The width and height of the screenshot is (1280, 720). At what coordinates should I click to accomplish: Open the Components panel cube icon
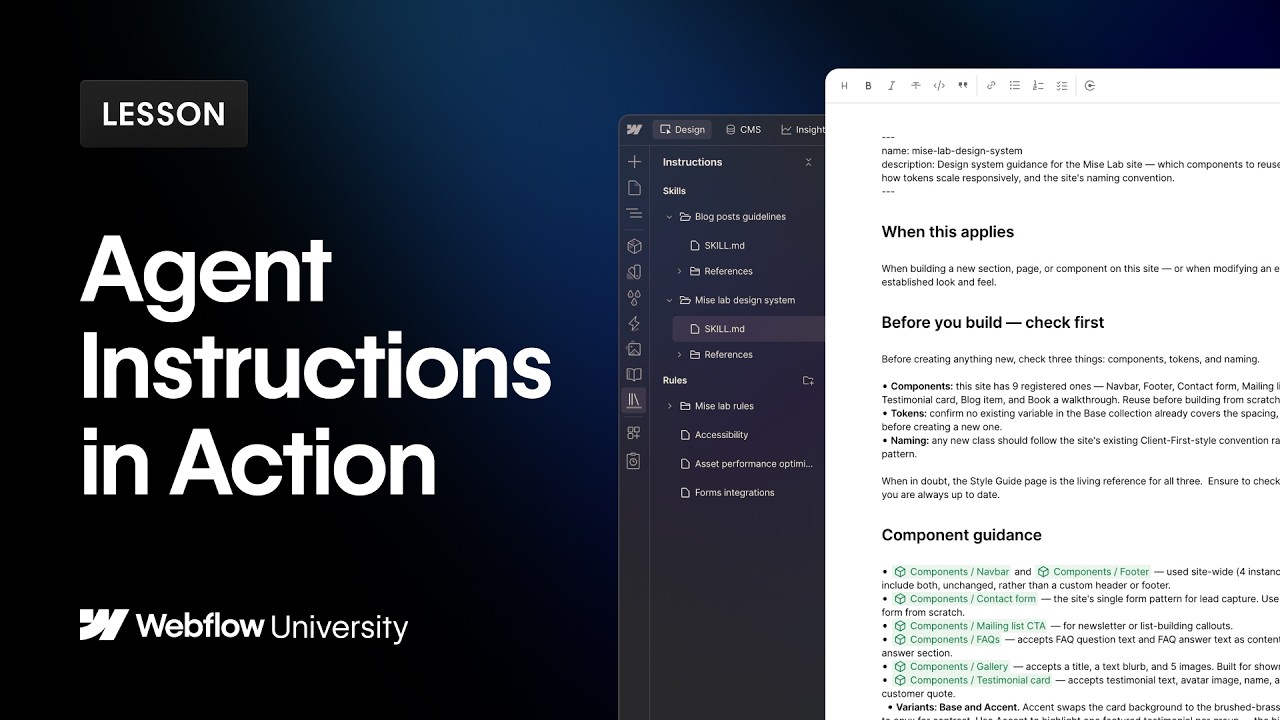634,246
